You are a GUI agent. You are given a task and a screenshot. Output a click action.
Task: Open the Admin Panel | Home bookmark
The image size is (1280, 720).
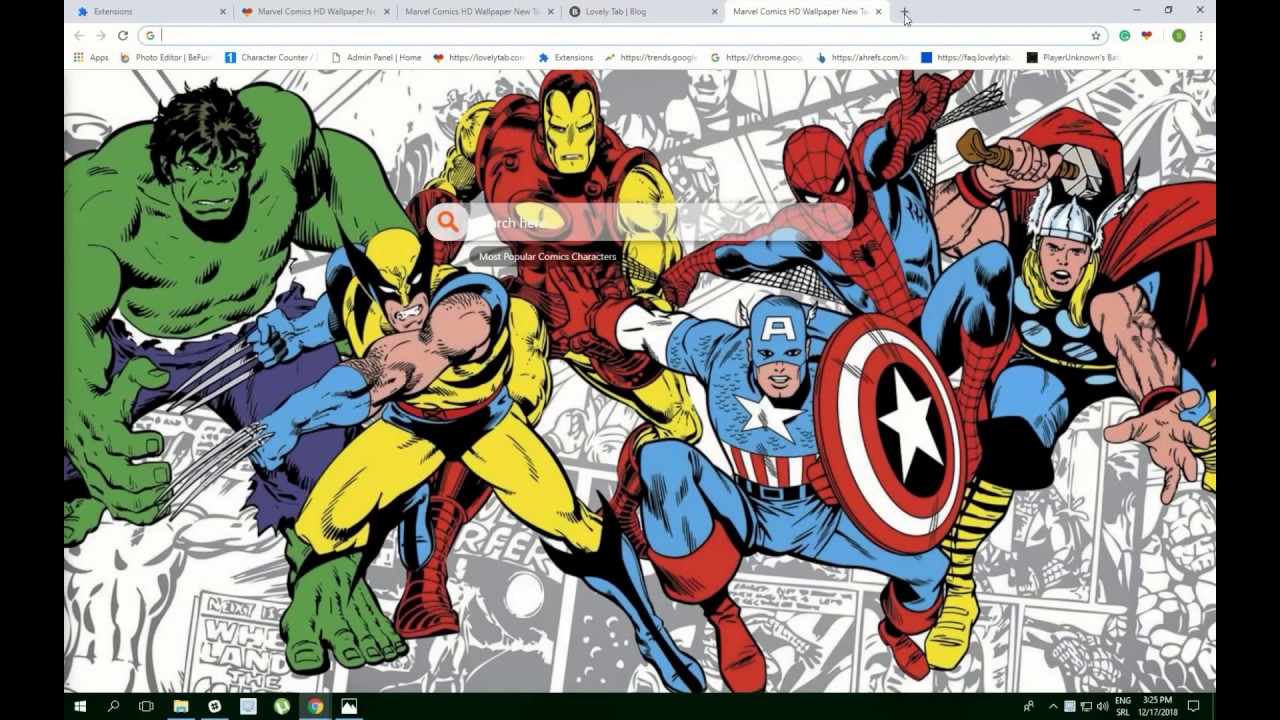click(376, 58)
